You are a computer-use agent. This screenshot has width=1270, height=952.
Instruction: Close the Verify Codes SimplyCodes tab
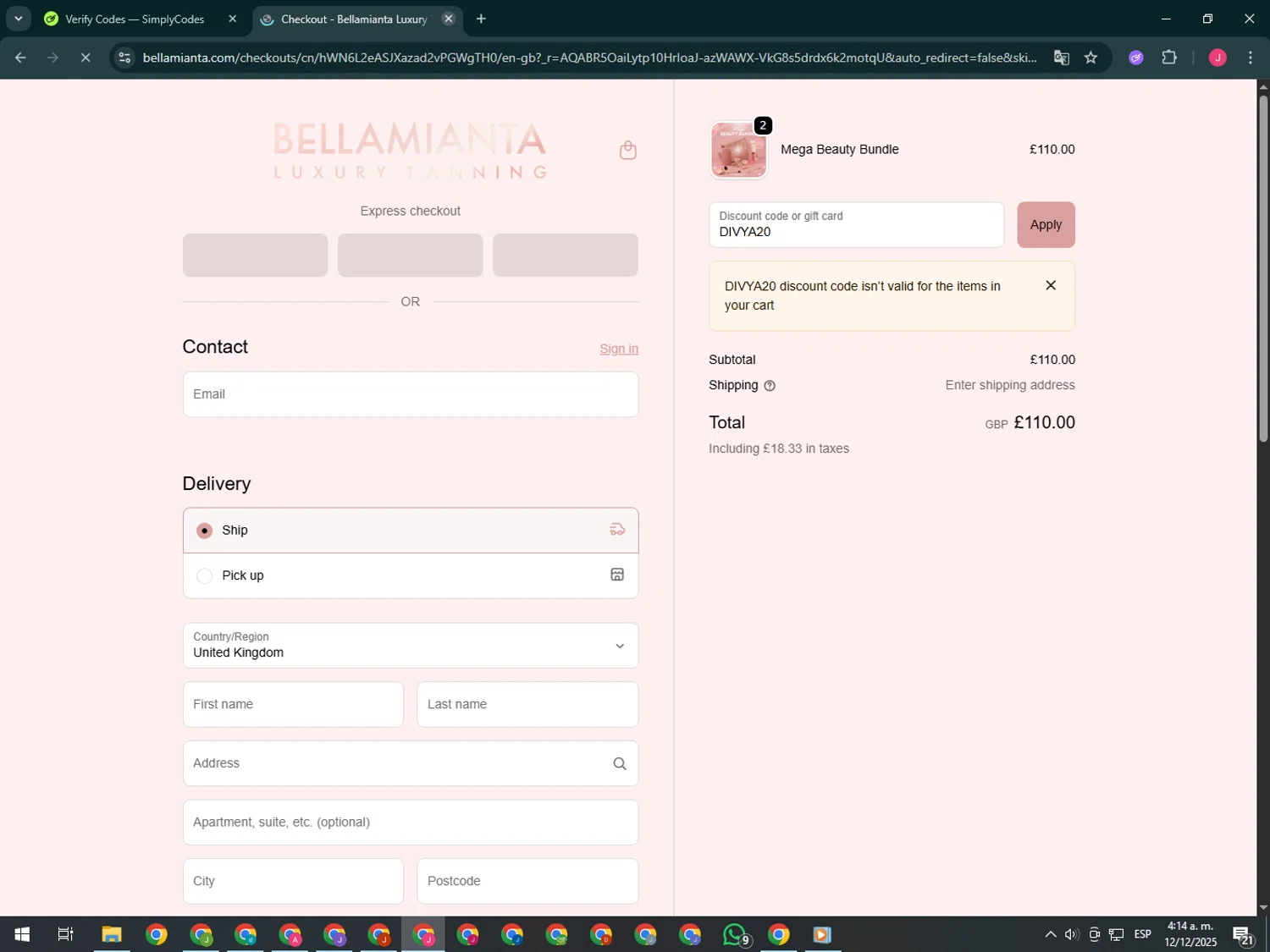[233, 19]
